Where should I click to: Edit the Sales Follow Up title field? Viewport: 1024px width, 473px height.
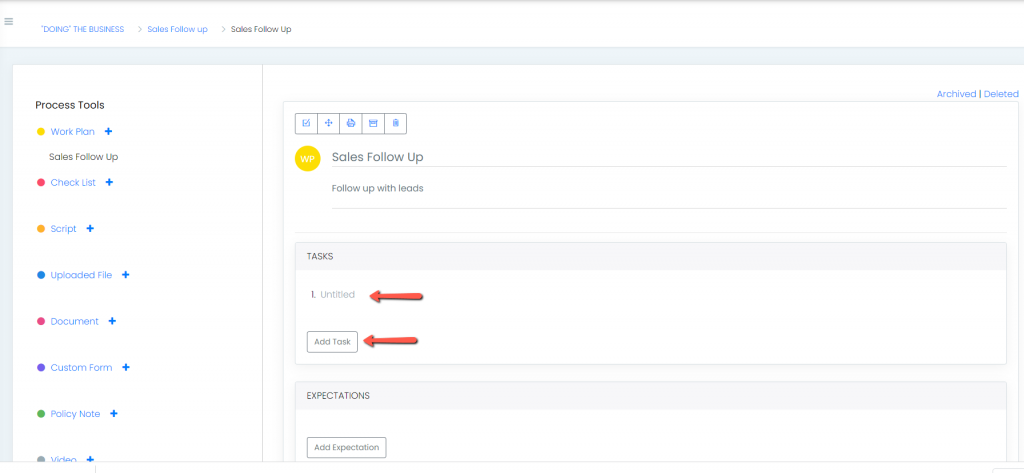[x=669, y=157]
